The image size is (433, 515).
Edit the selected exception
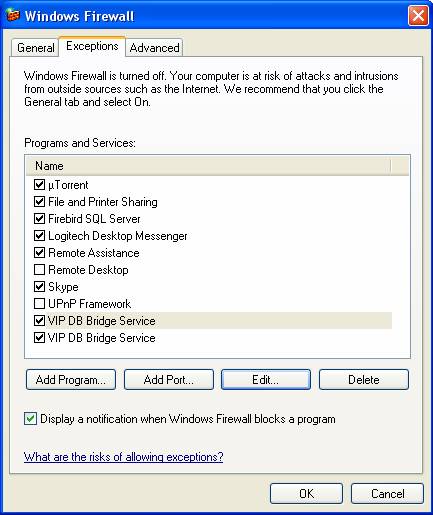[266, 379]
